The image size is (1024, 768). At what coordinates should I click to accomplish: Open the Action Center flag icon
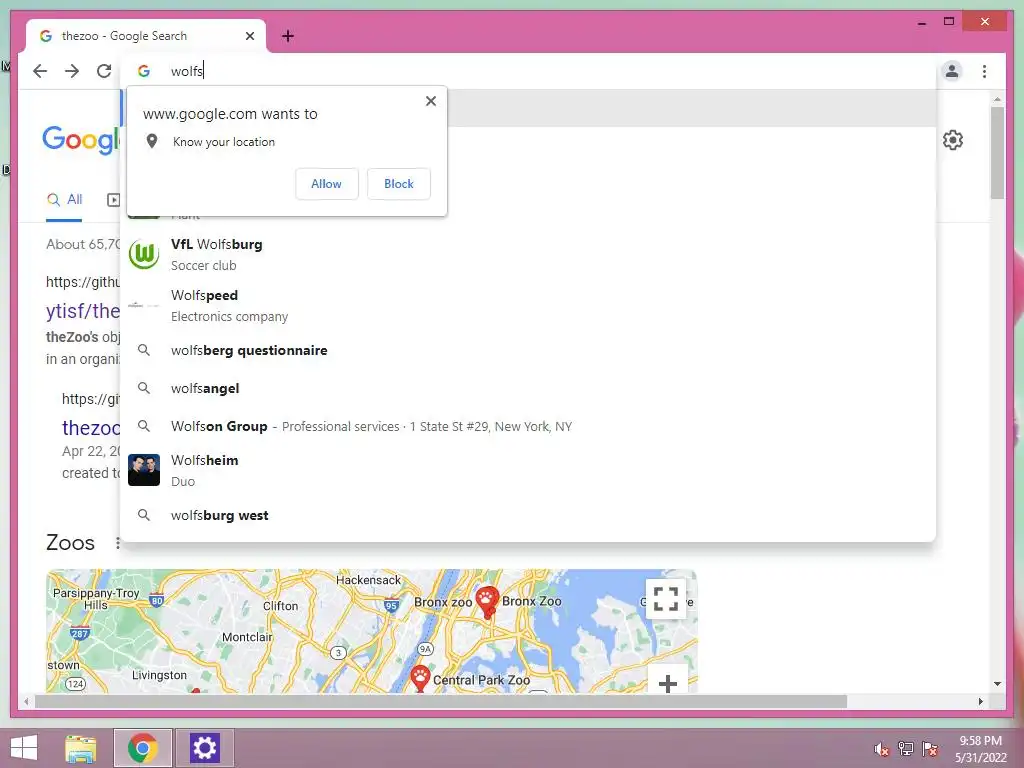click(930, 749)
